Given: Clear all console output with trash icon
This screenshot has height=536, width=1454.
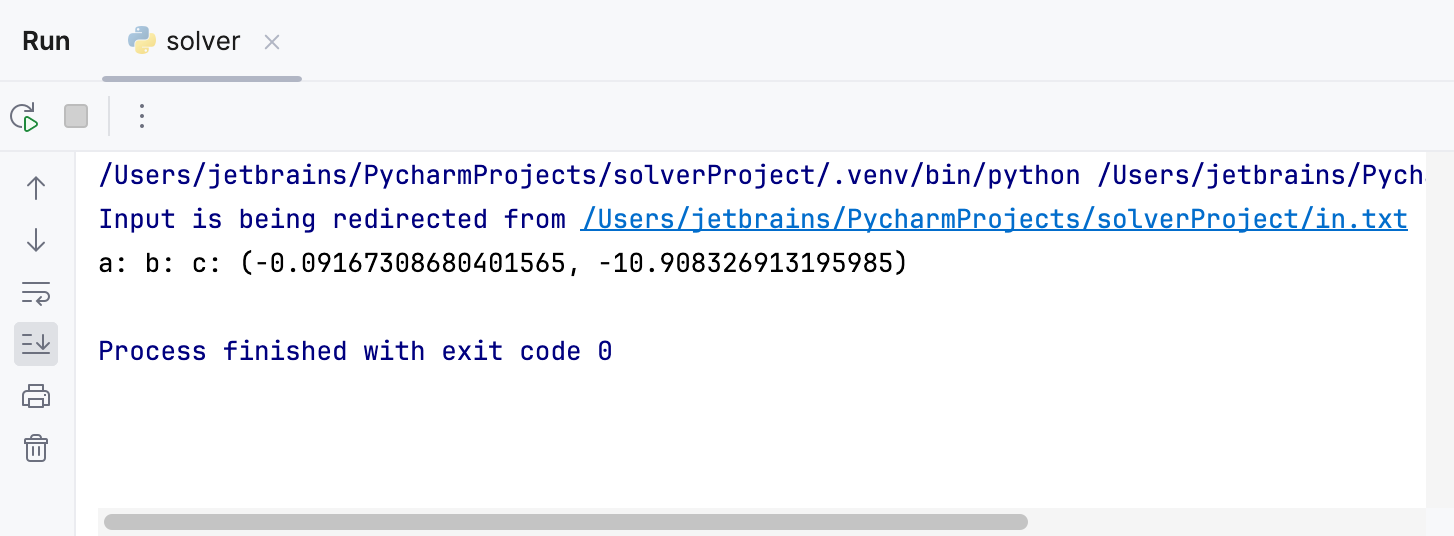Looking at the screenshot, I should pos(36,447).
